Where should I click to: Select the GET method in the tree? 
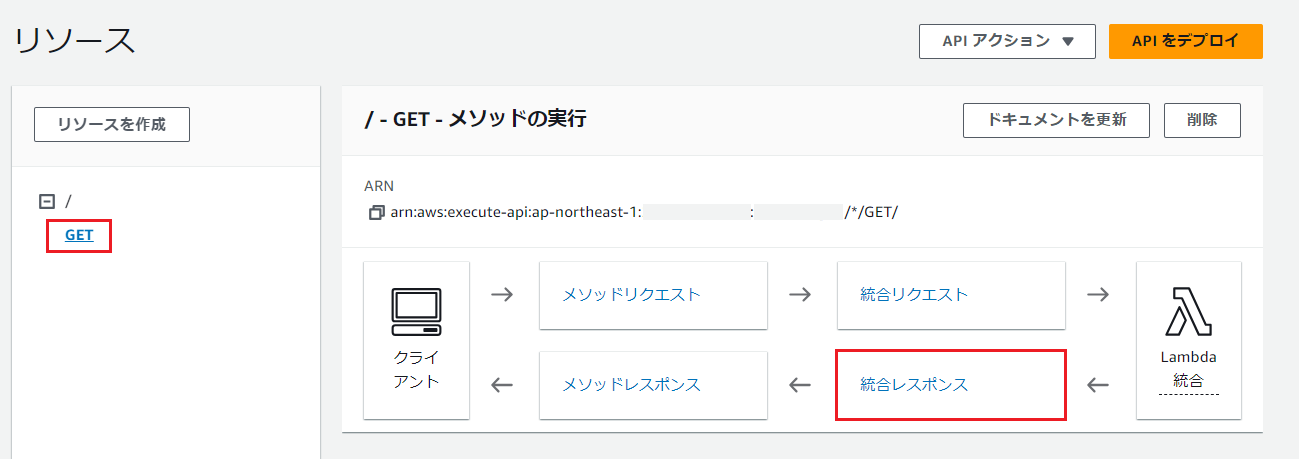[79, 236]
